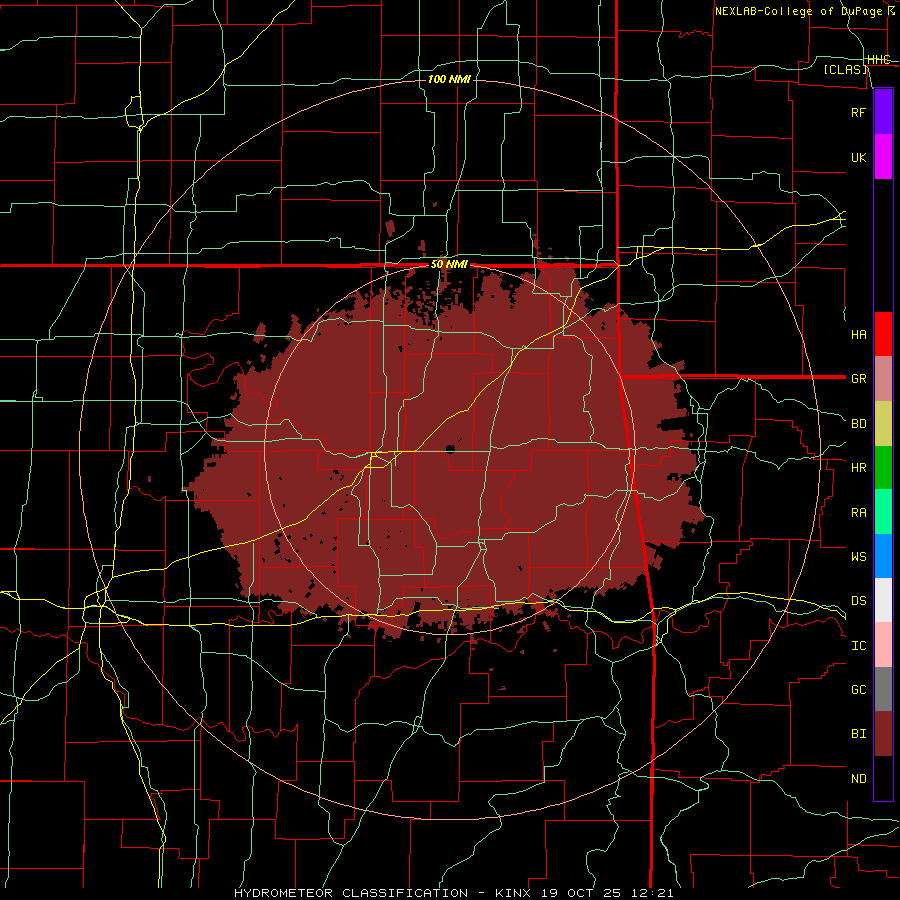Click the RF legend label

(x=859, y=112)
